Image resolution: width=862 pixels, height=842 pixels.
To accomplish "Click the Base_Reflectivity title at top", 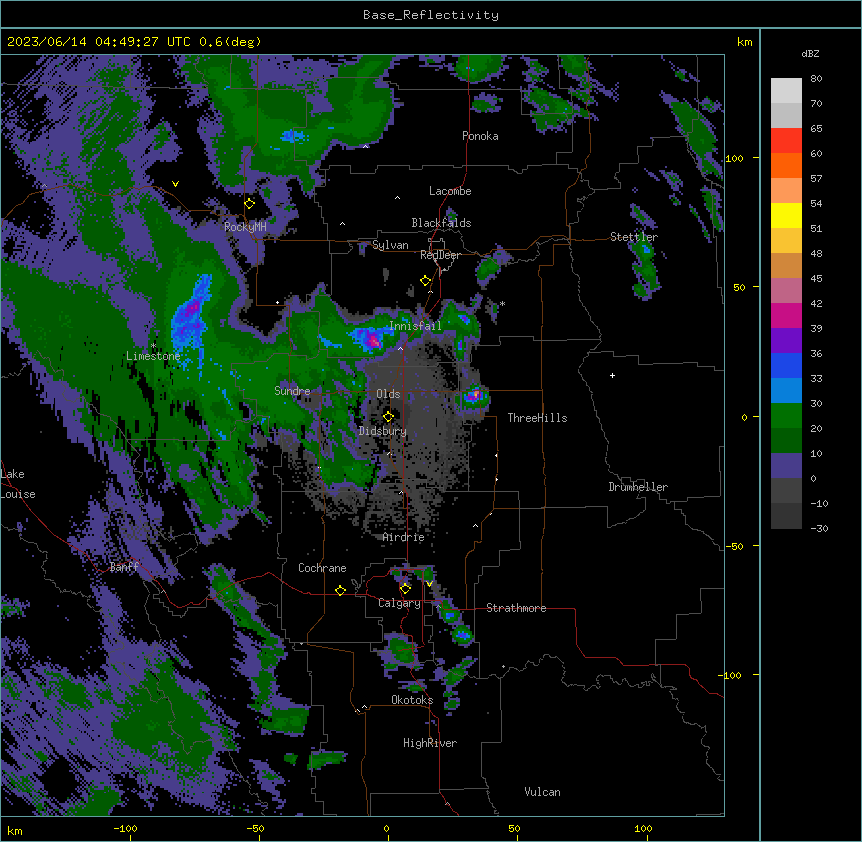I will point(431,15).
